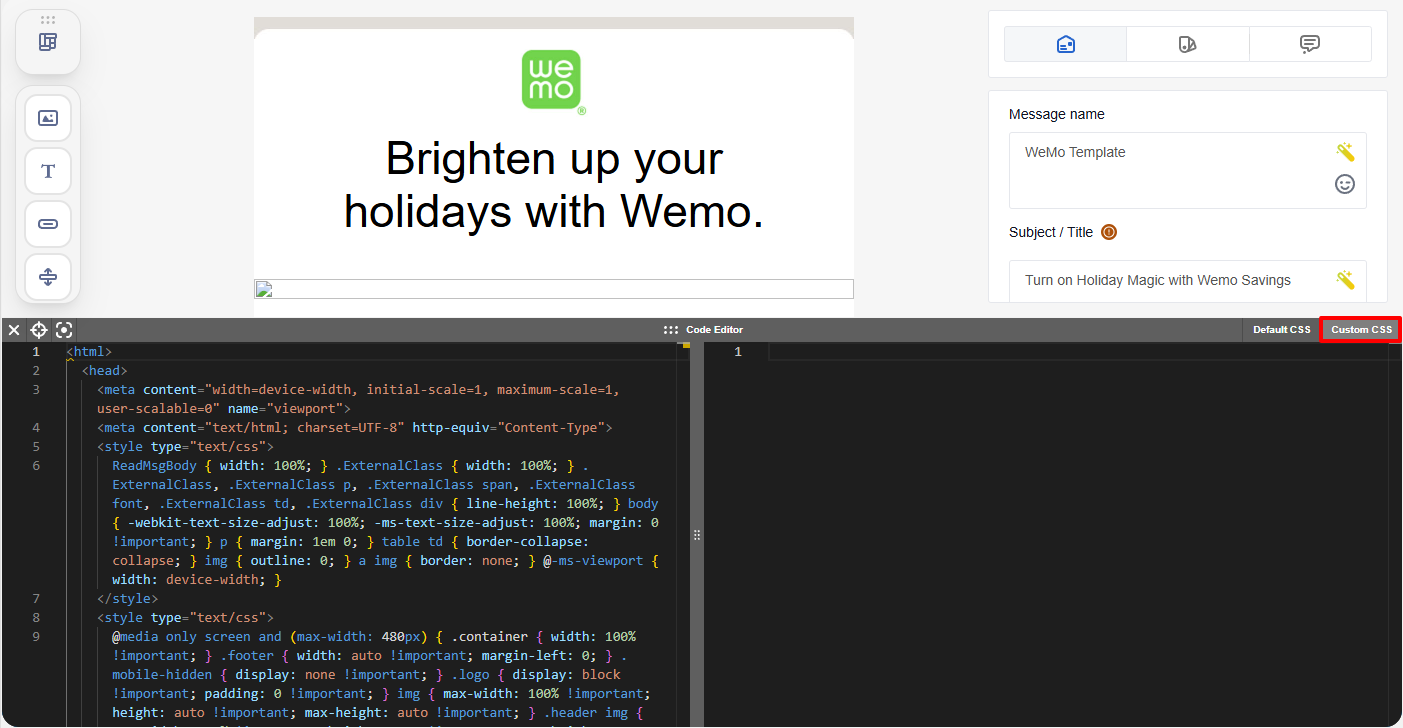Screen dimensions: 1403x728
Task: Select the button block tool
Action: coord(48,224)
